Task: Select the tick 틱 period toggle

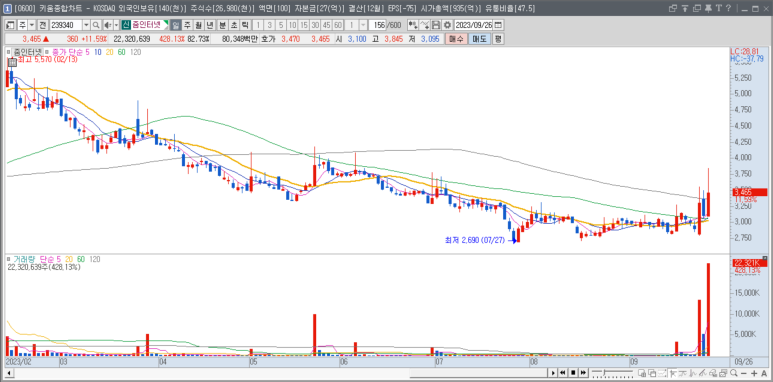Action: pyautogui.click(x=245, y=25)
